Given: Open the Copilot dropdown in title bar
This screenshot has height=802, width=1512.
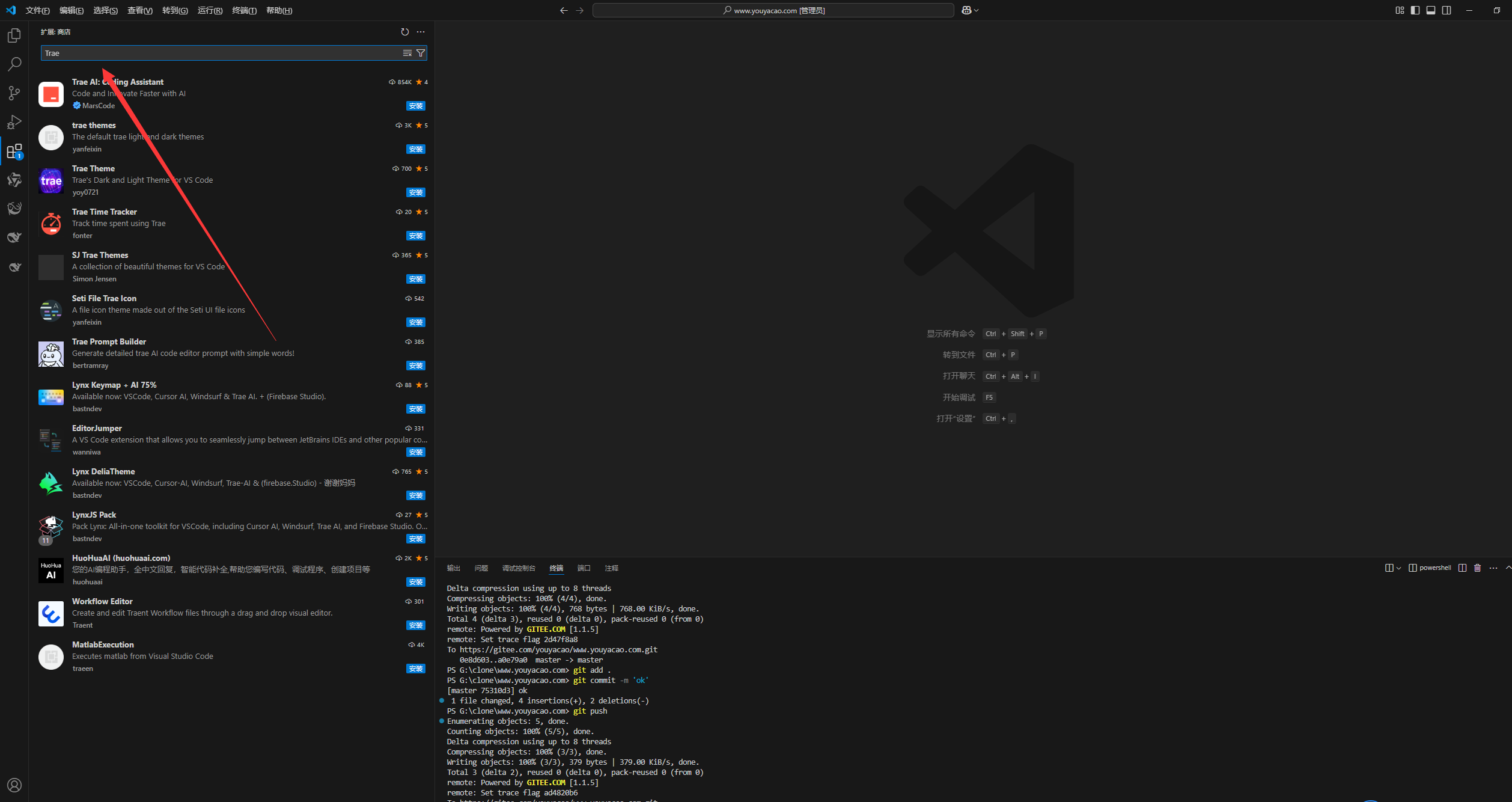Looking at the screenshot, I should 976,10.
